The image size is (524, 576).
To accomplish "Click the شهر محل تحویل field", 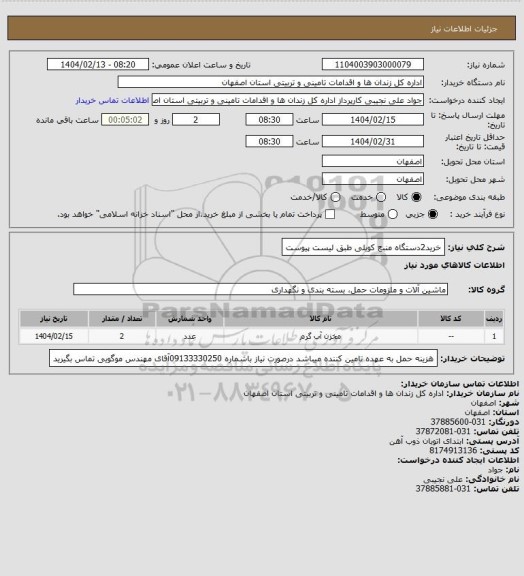I will click(373, 179).
